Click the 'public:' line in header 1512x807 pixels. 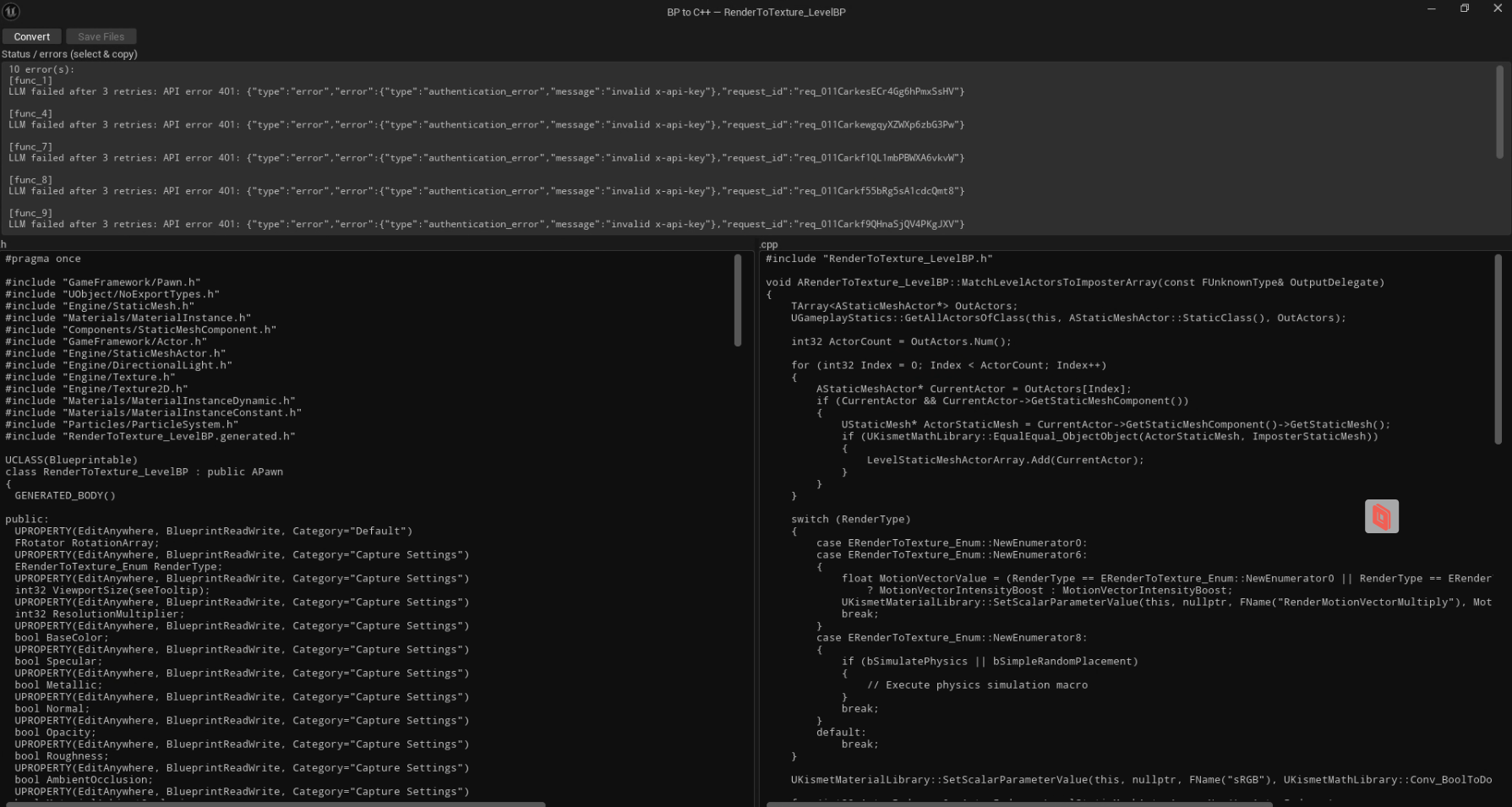coord(27,519)
